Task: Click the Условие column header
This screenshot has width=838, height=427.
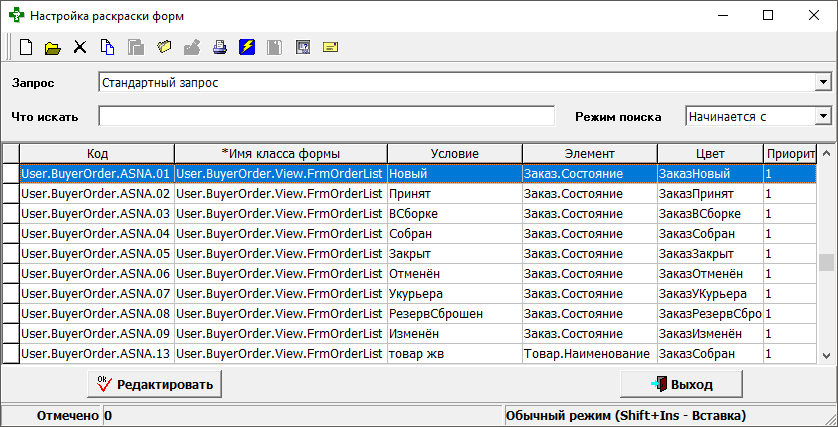Action: pyautogui.click(x=454, y=154)
